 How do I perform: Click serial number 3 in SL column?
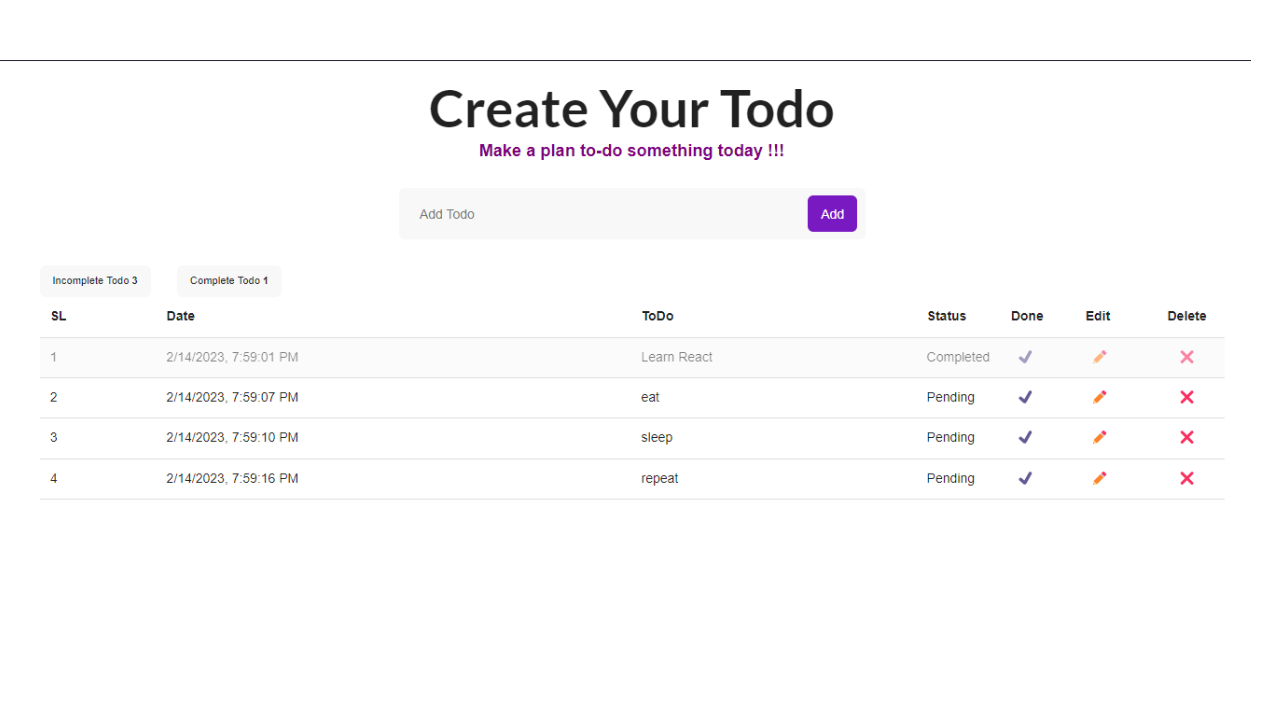(x=54, y=437)
